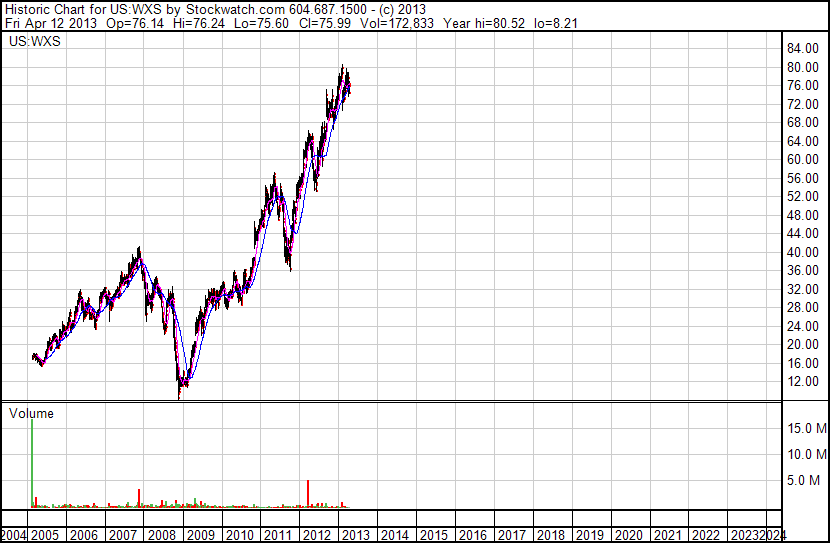830x543 pixels.
Task: Click the 2020 year label on time axis
Action: coord(629,535)
